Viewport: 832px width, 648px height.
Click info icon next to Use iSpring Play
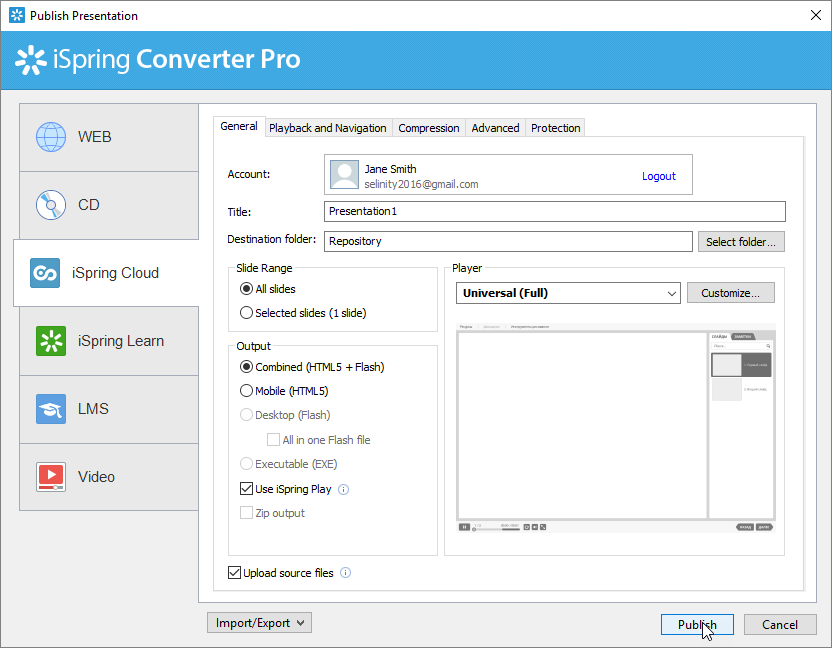343,489
